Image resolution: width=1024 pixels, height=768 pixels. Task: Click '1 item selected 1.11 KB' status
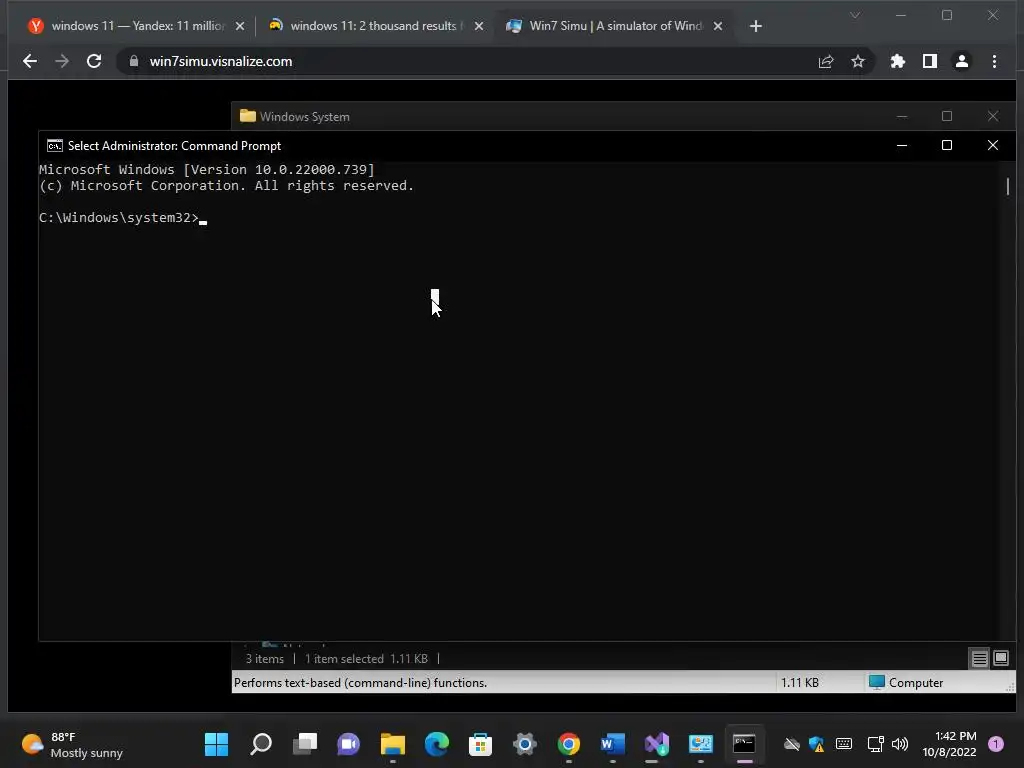click(366, 659)
